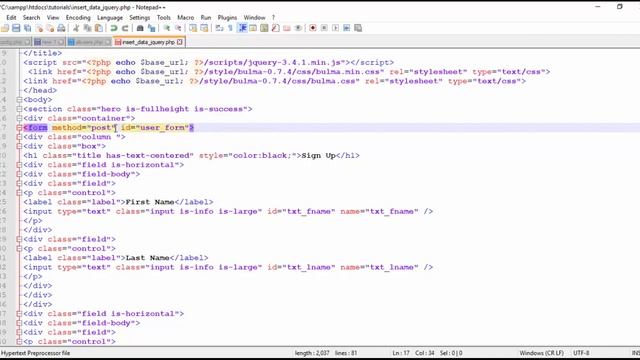Open the Settings menu
Screen dimensions: 640x360
(140, 18)
